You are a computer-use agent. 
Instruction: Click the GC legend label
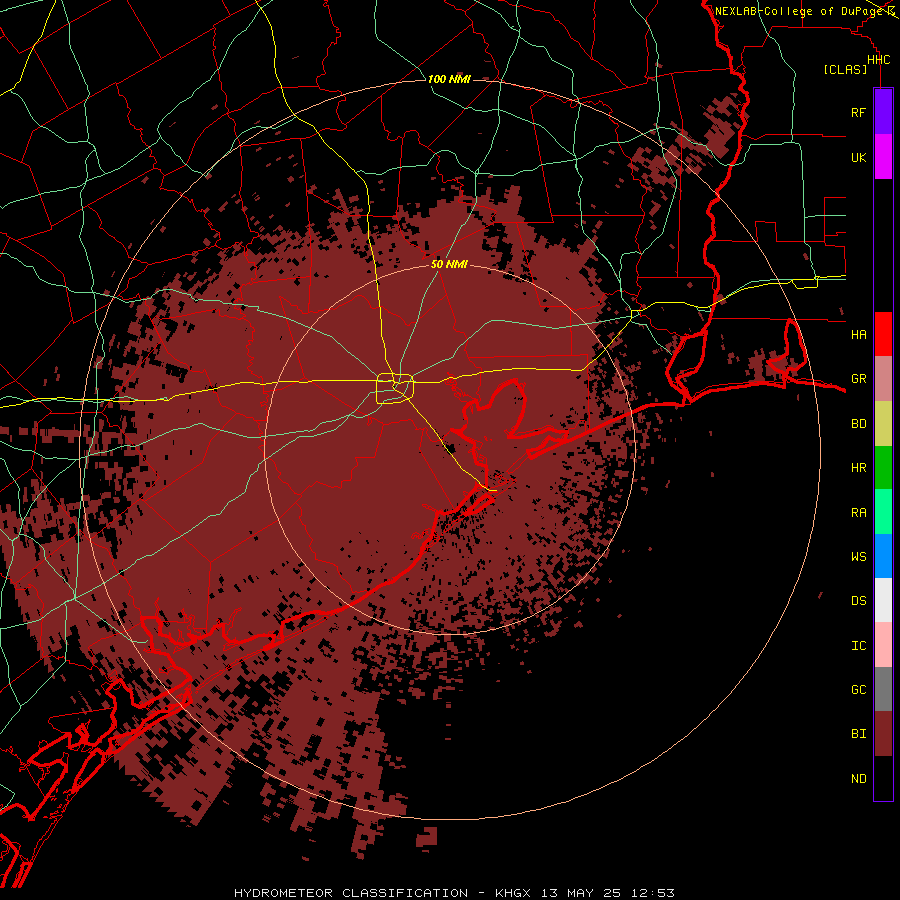coord(858,690)
